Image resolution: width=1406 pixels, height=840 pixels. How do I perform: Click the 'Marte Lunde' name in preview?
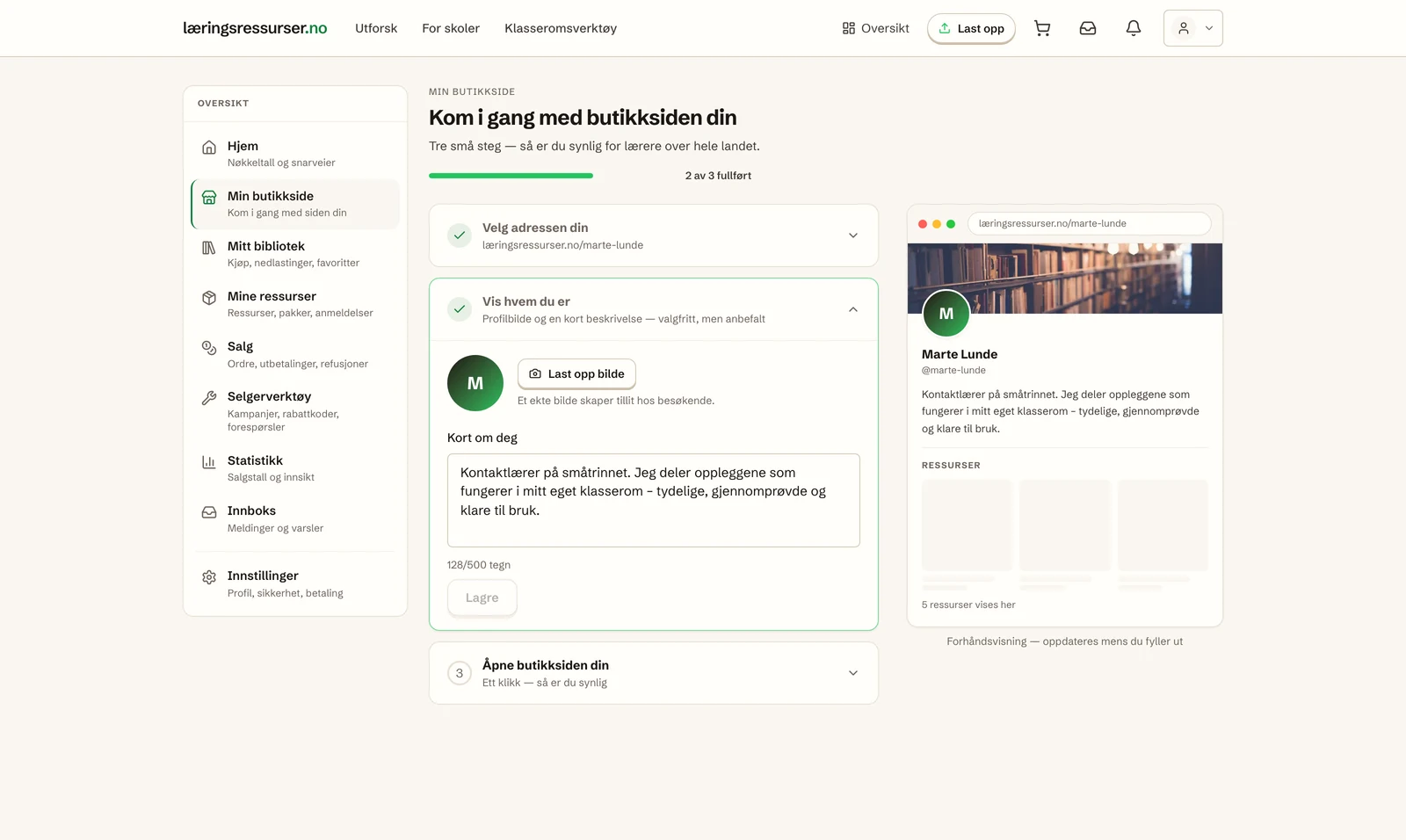tap(960, 354)
